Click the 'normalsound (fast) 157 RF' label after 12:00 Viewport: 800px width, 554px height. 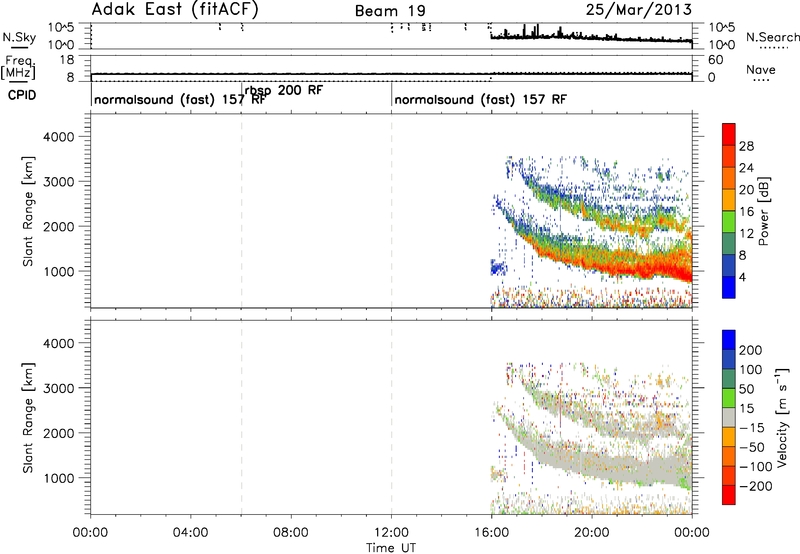480,99
